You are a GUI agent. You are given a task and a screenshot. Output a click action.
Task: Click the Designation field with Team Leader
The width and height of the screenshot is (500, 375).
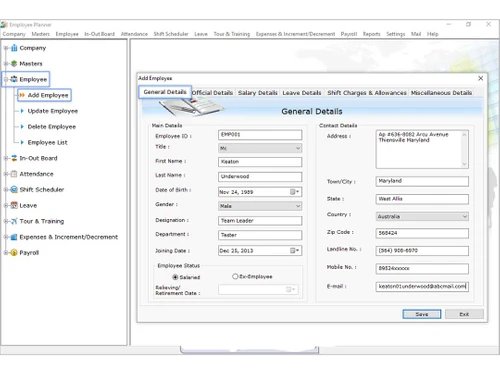[x=260, y=221]
